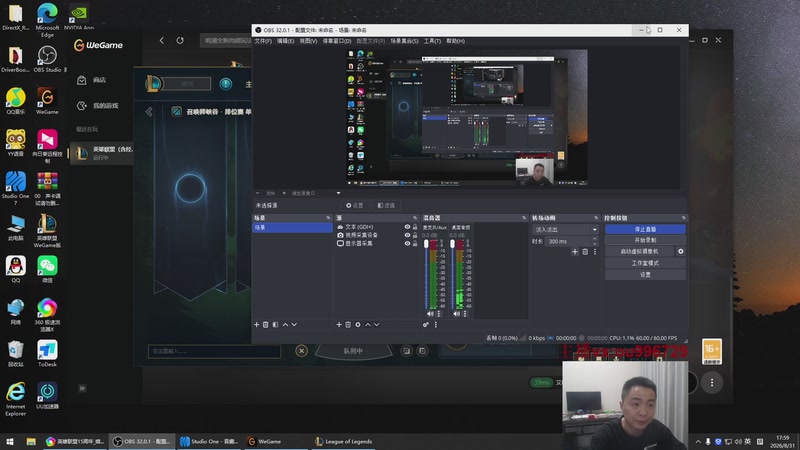Adjust the microphone/Aux volume slider handle
The width and height of the screenshot is (800, 450).
pos(427,244)
